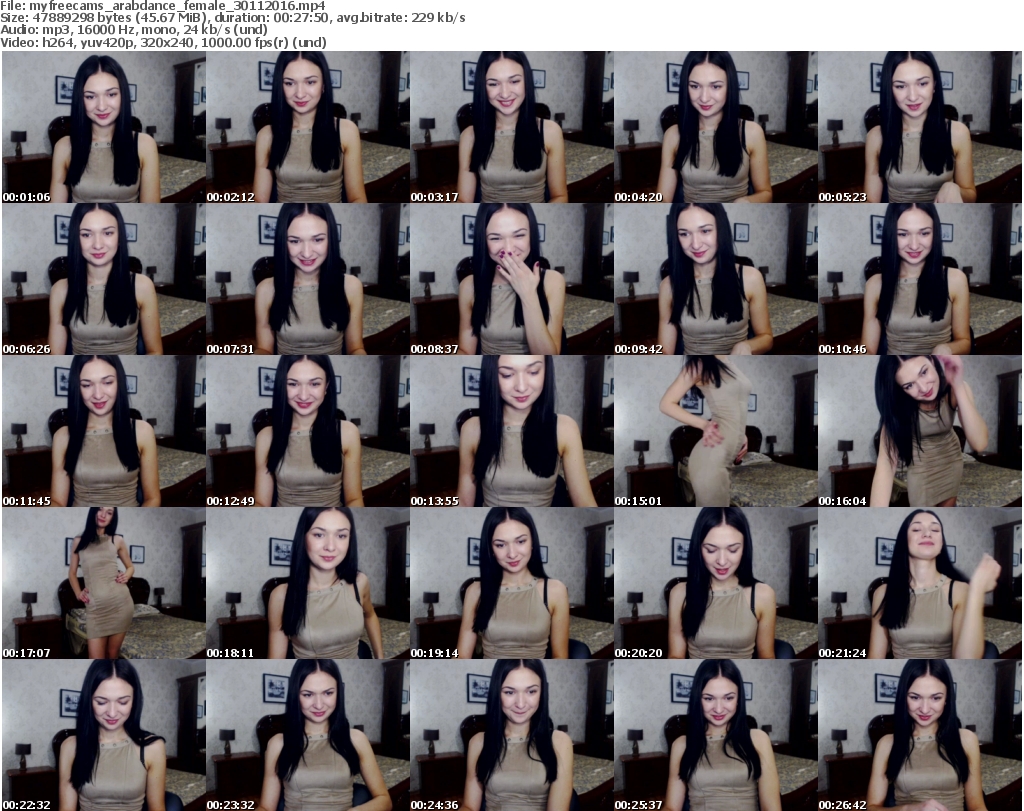Choose the thumbnail at 00:09:42
1024x811 pixels.
click(x=716, y=279)
